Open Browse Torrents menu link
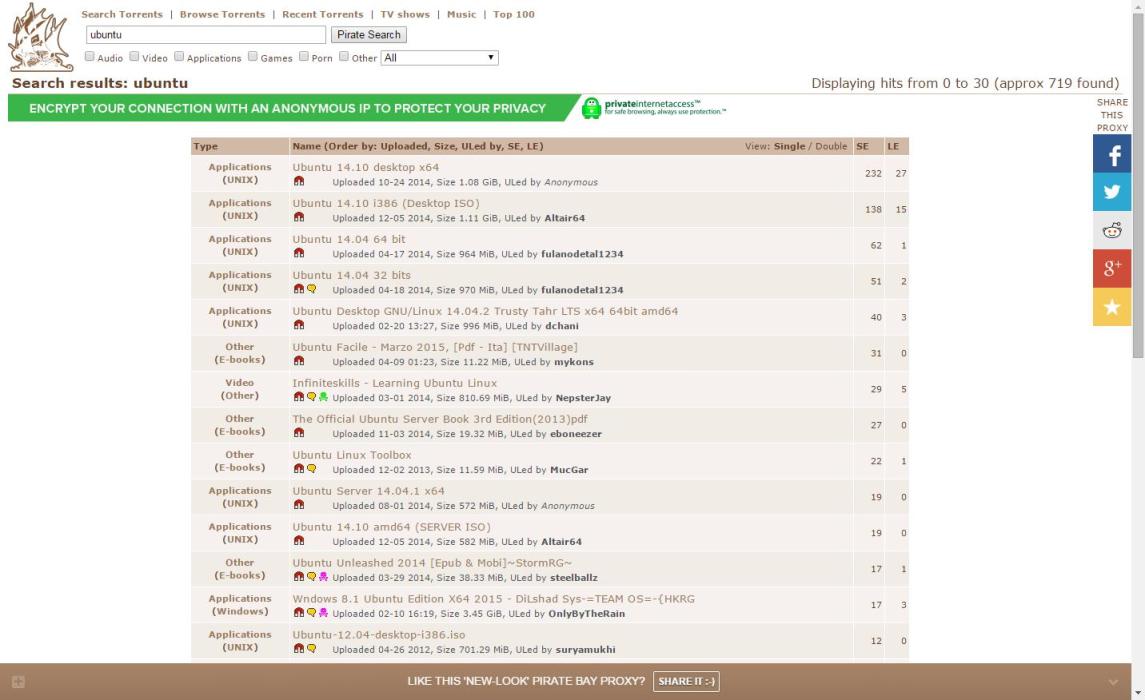The image size is (1145, 700). [223, 15]
